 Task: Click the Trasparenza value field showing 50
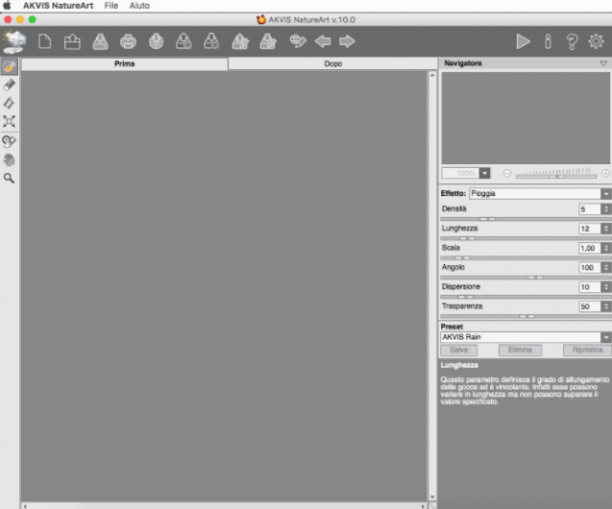click(x=590, y=307)
